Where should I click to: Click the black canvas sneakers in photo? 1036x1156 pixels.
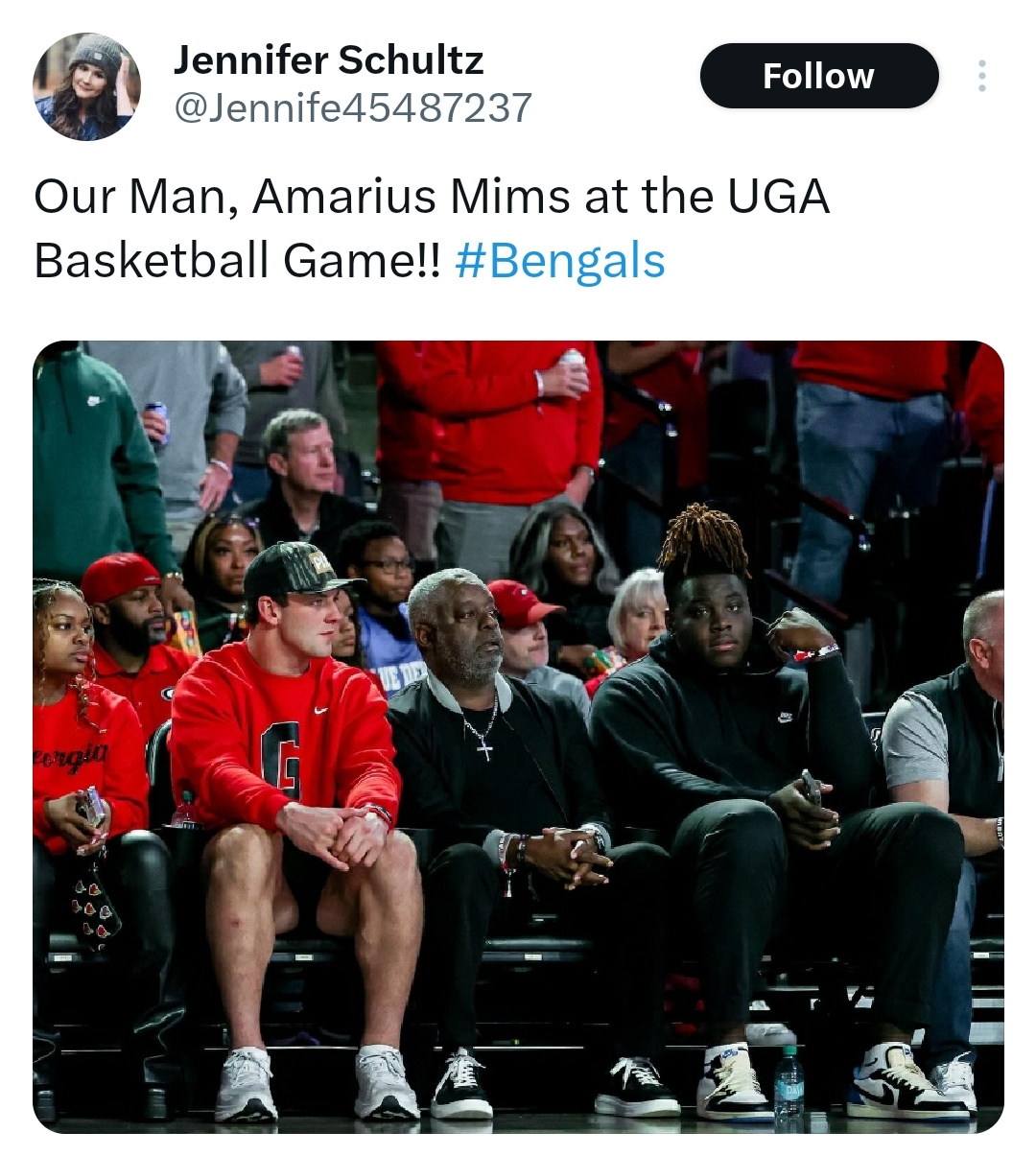click(x=554, y=1084)
